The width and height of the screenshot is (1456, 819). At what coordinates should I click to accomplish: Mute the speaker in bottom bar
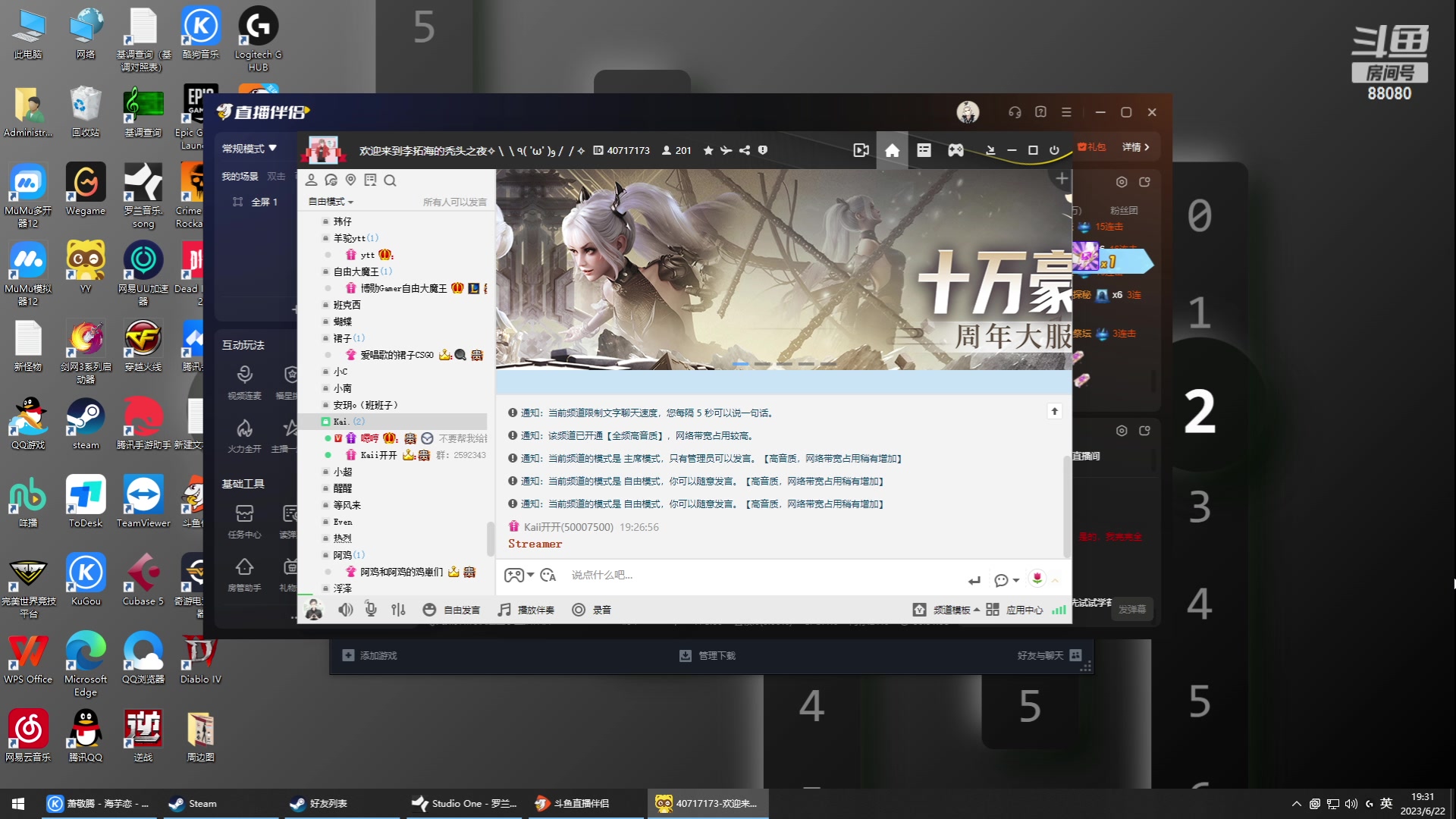point(345,610)
